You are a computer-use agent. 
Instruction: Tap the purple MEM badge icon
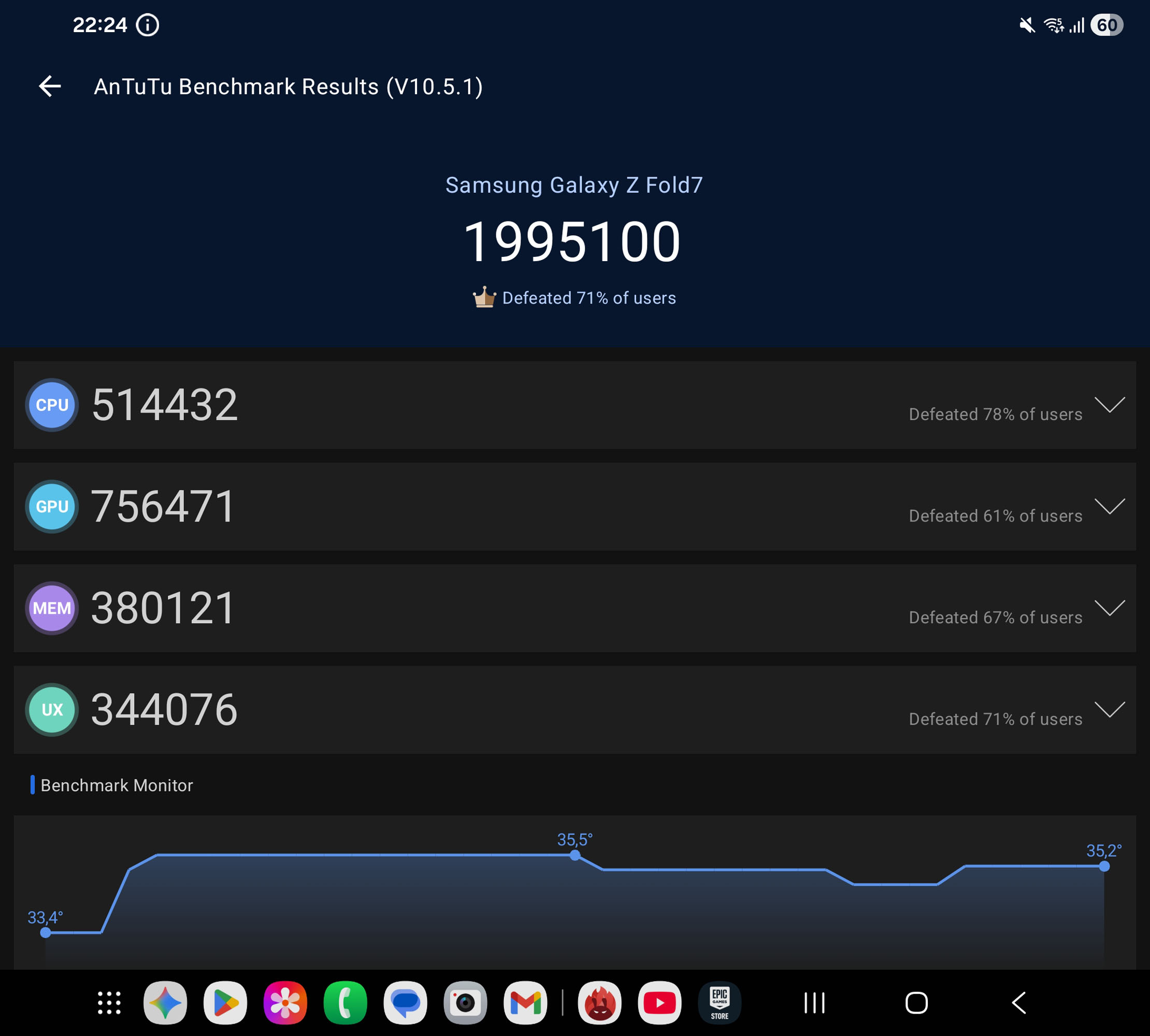(x=52, y=608)
